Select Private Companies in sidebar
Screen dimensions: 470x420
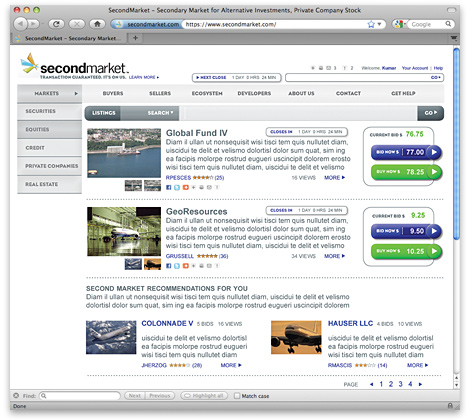pos(50,166)
